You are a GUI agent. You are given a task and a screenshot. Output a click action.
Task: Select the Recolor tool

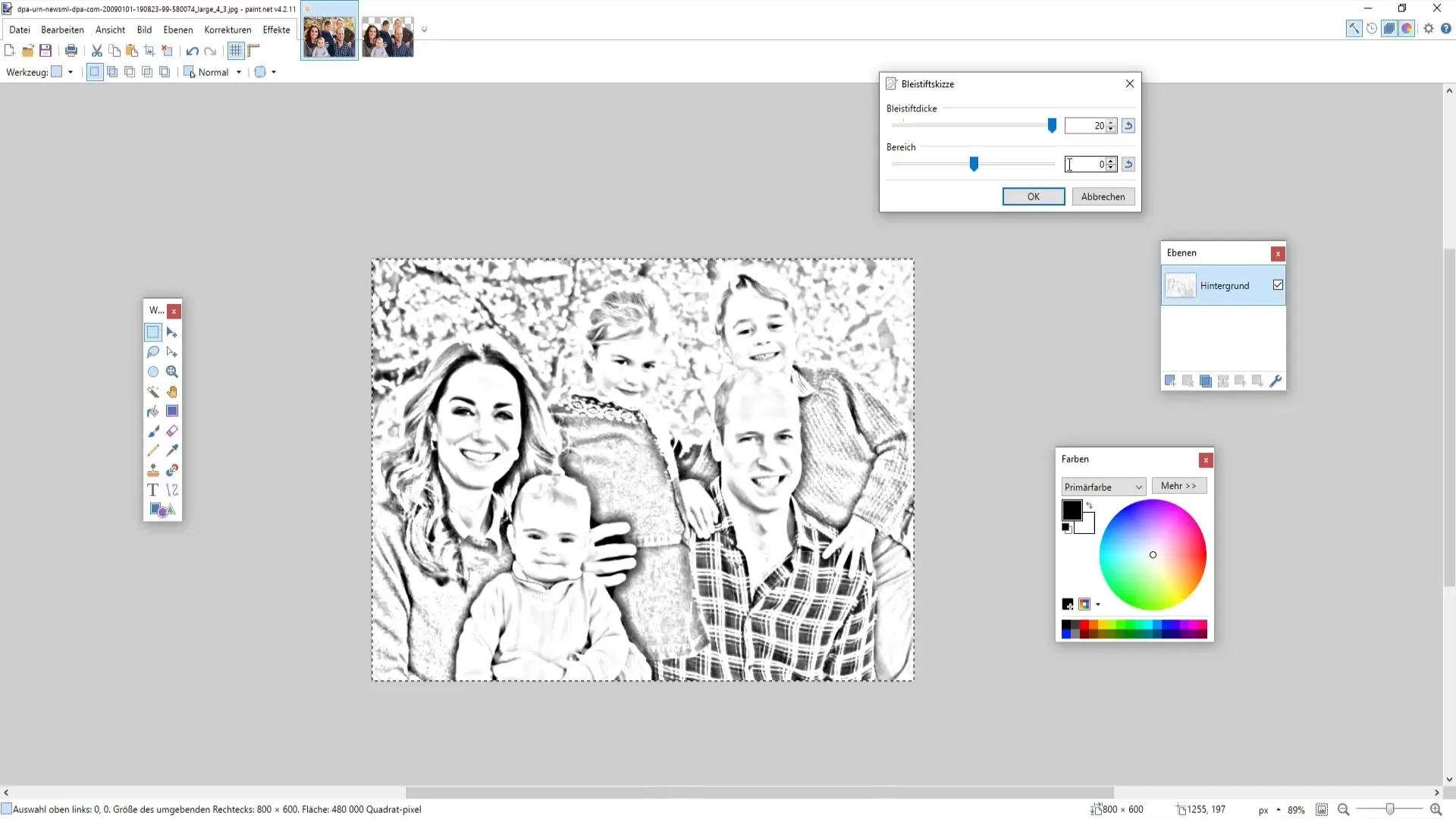pos(172,470)
